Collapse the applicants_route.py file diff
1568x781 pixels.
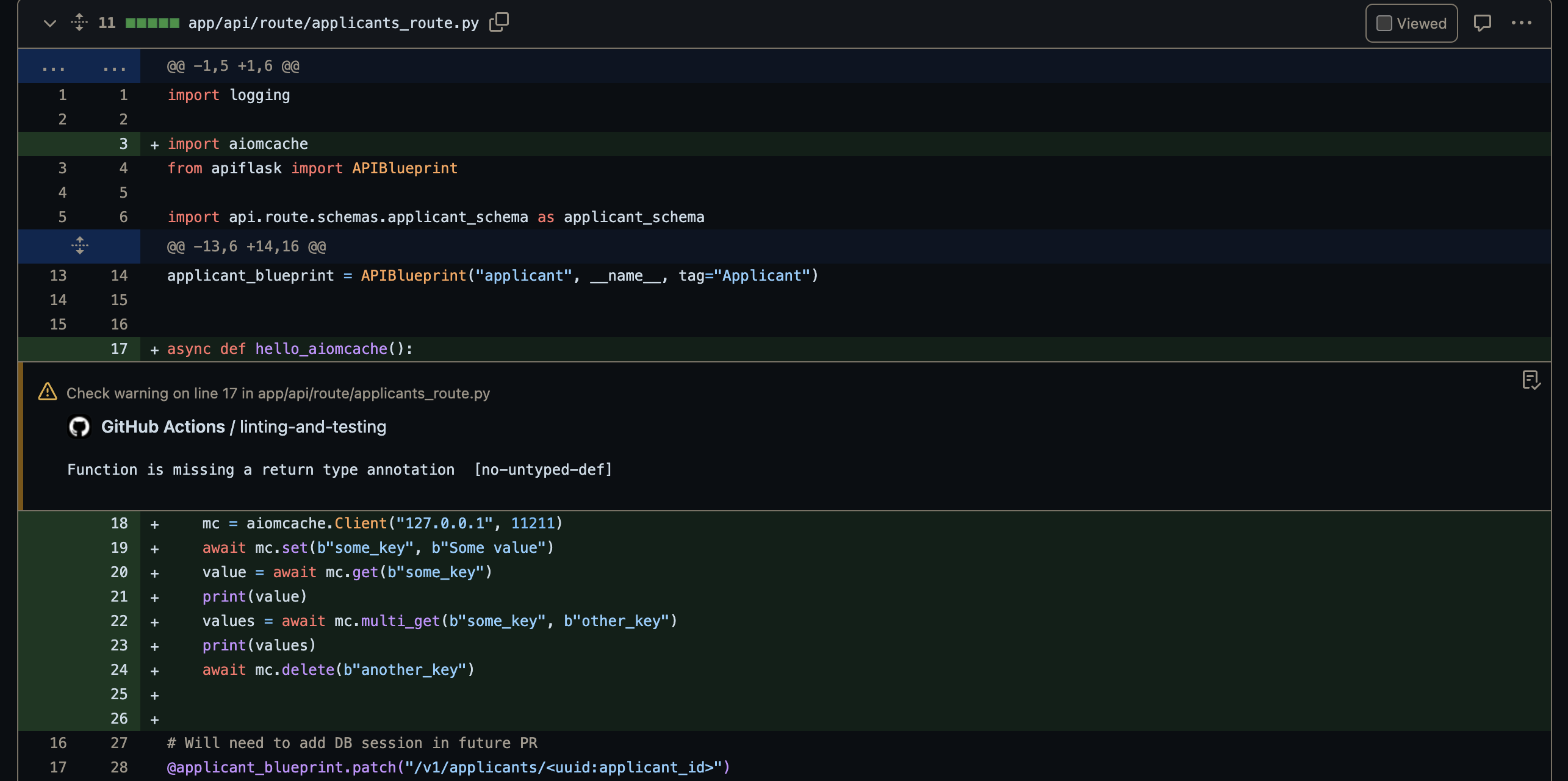pyautogui.click(x=50, y=23)
